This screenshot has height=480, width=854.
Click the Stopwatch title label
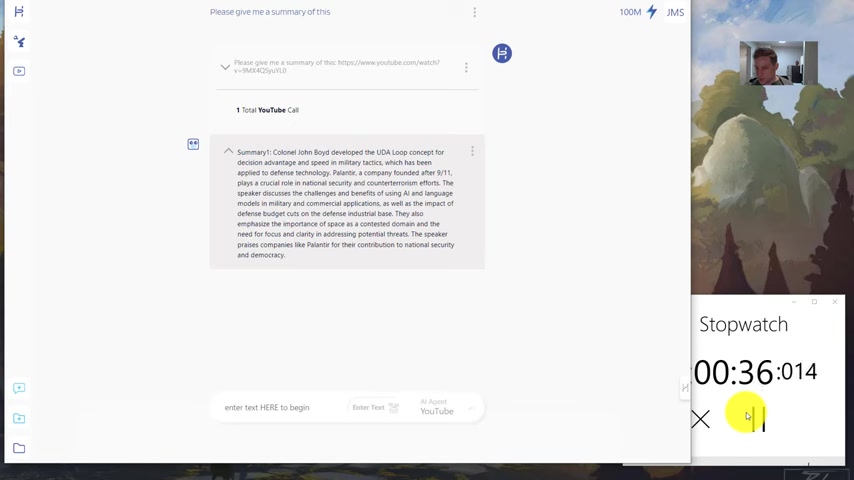(x=743, y=324)
